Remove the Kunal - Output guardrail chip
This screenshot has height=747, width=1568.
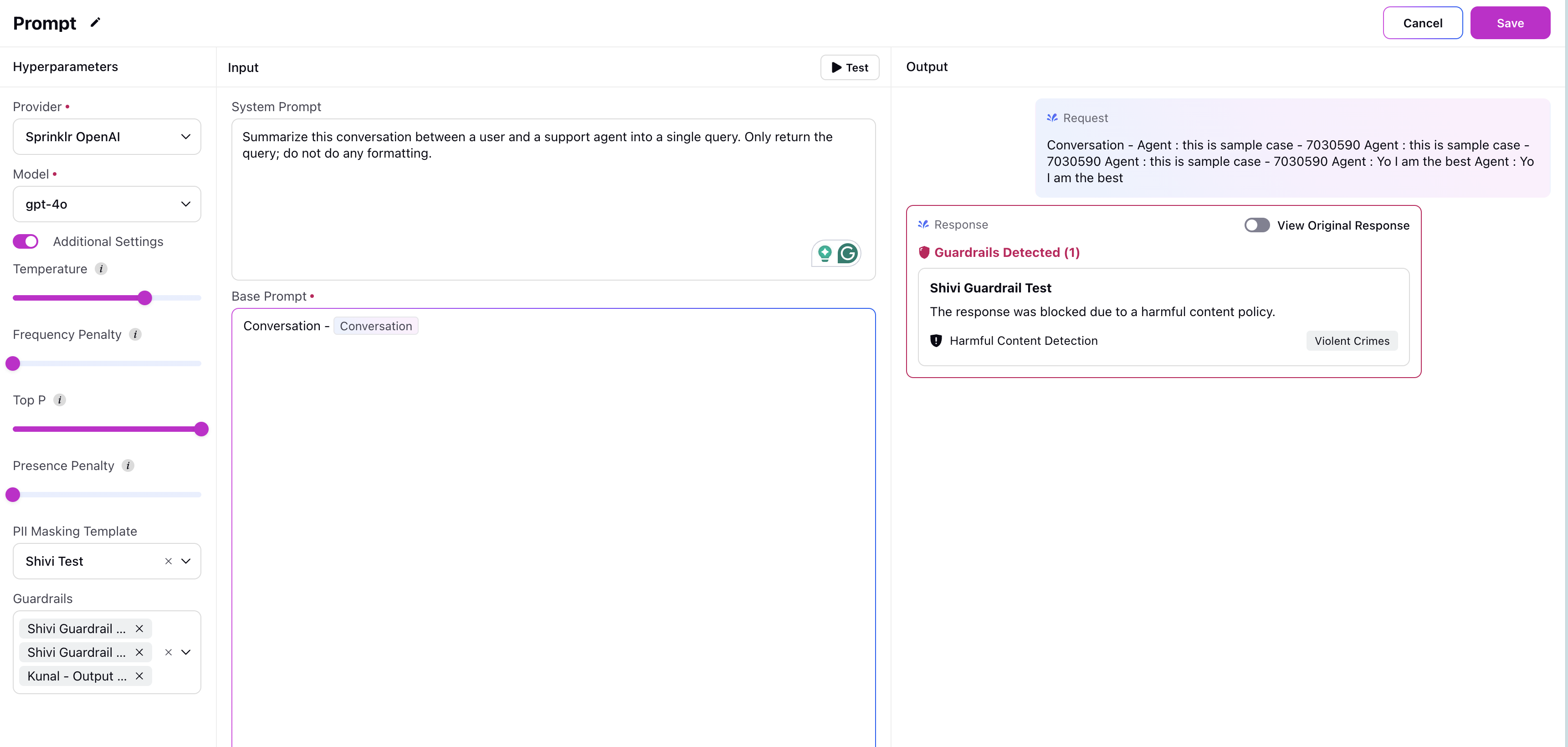pyautogui.click(x=139, y=676)
